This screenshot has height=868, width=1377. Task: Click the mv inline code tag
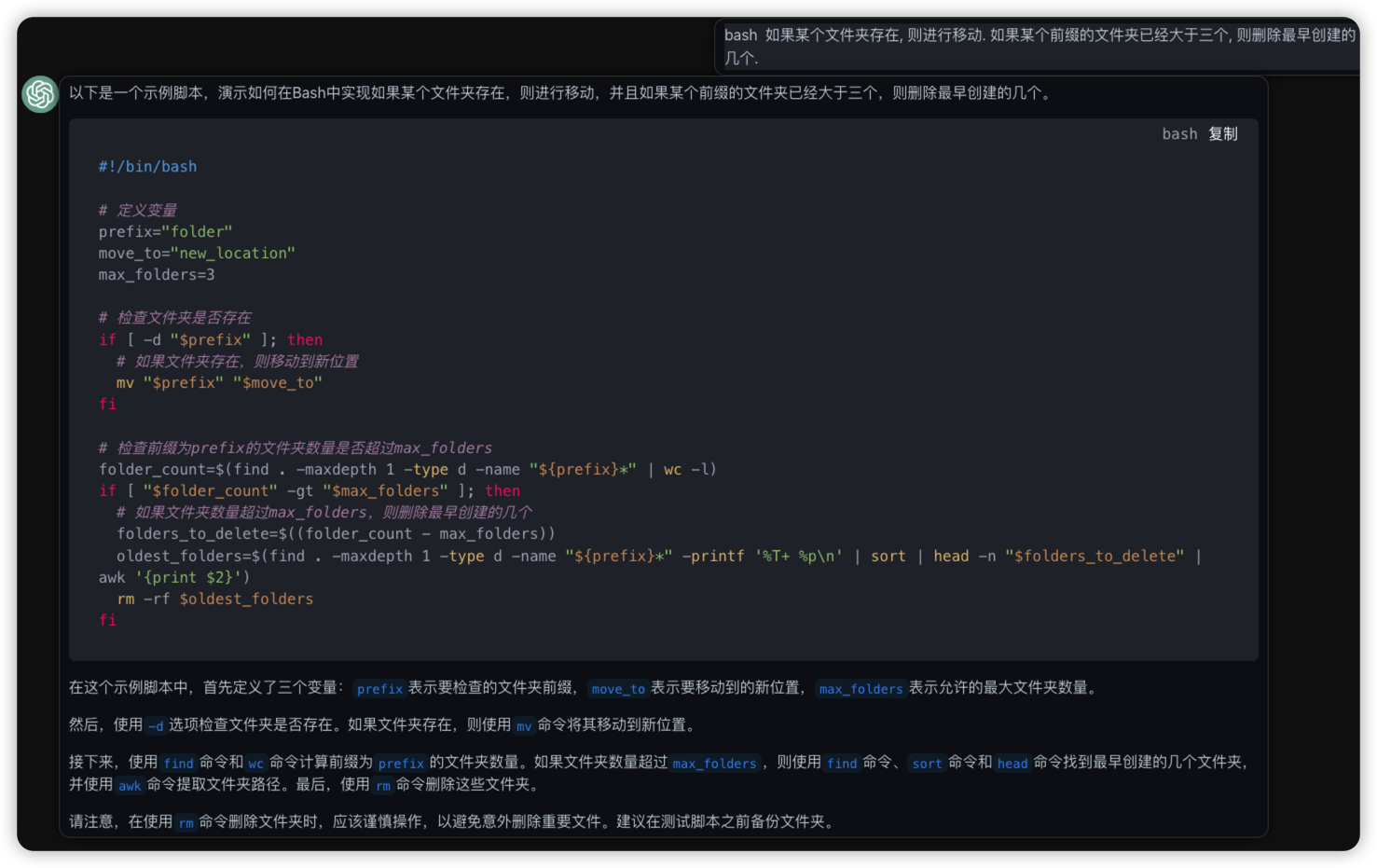click(x=524, y=726)
